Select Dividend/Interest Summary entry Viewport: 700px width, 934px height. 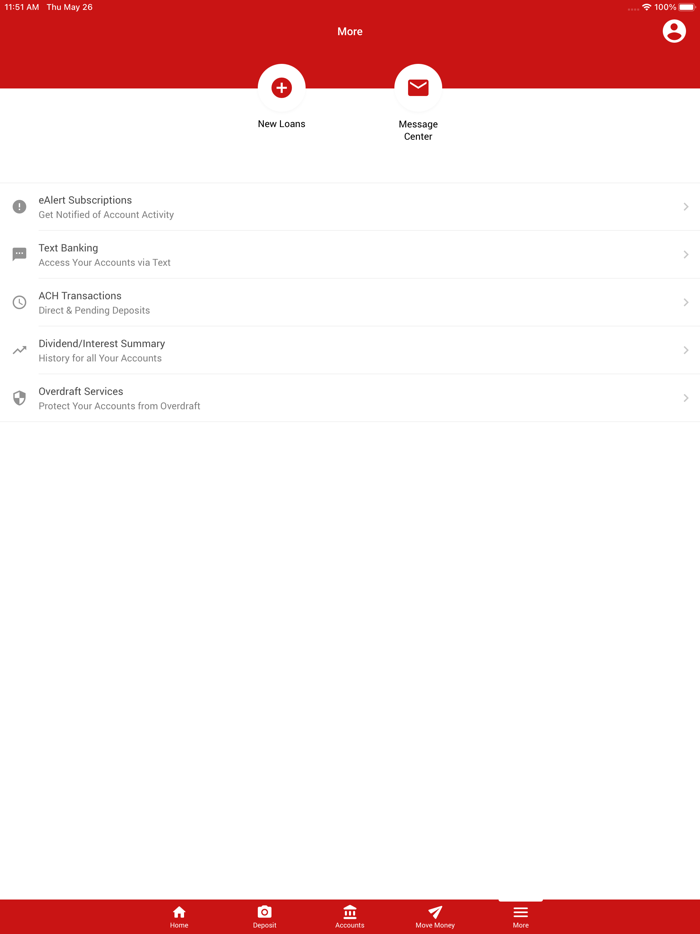[350, 350]
